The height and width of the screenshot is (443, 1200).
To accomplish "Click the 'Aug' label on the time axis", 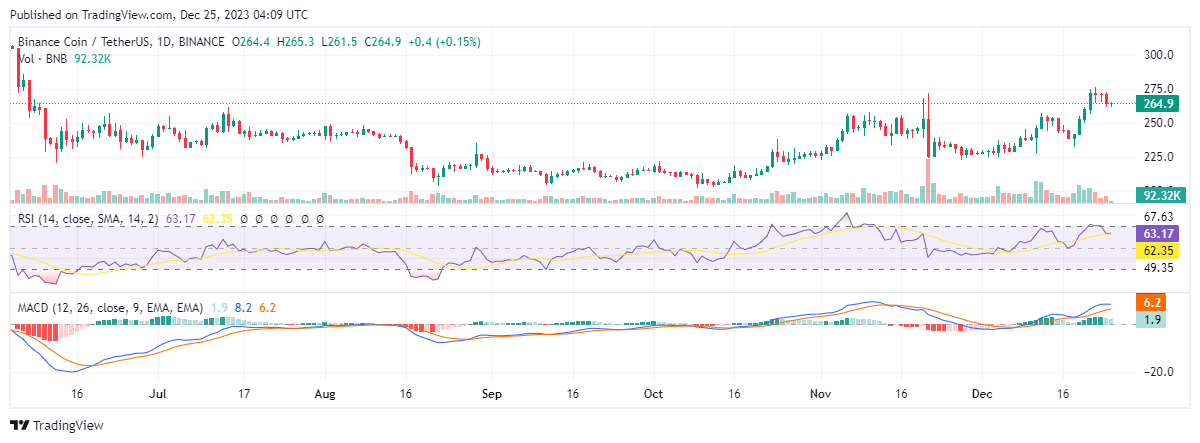I will point(324,395).
